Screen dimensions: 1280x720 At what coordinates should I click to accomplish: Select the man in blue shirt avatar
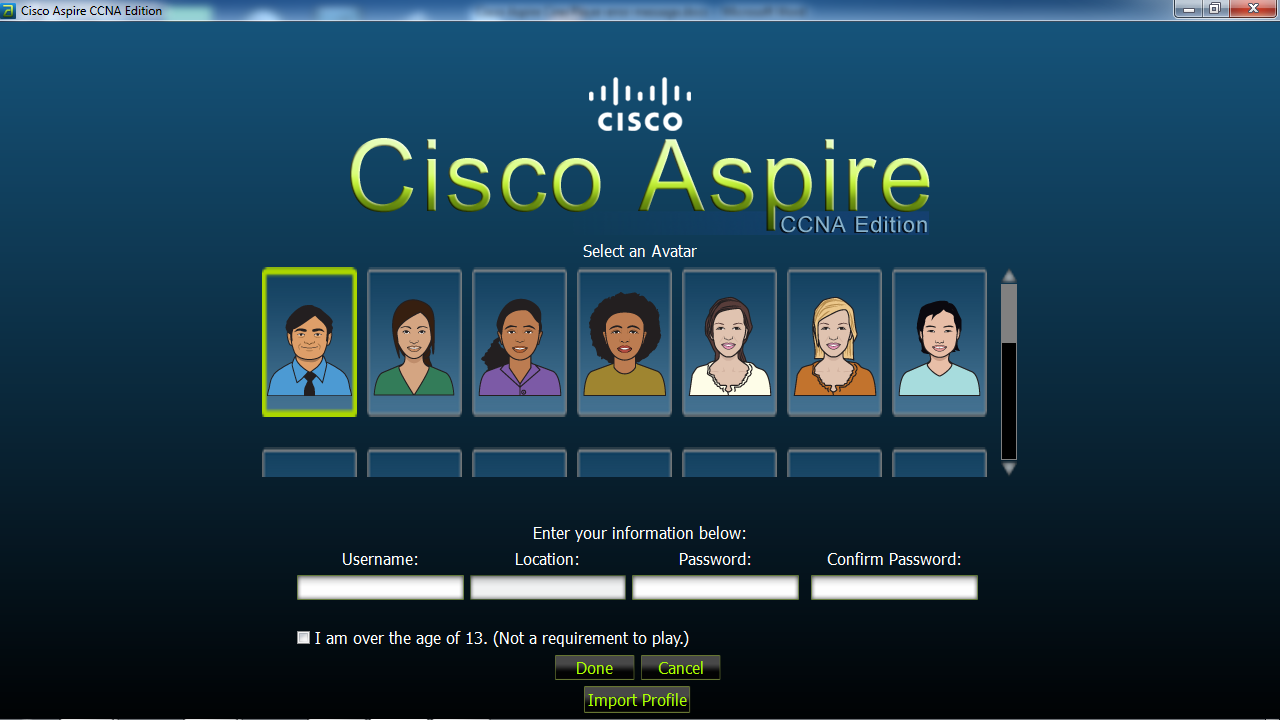[x=309, y=342]
